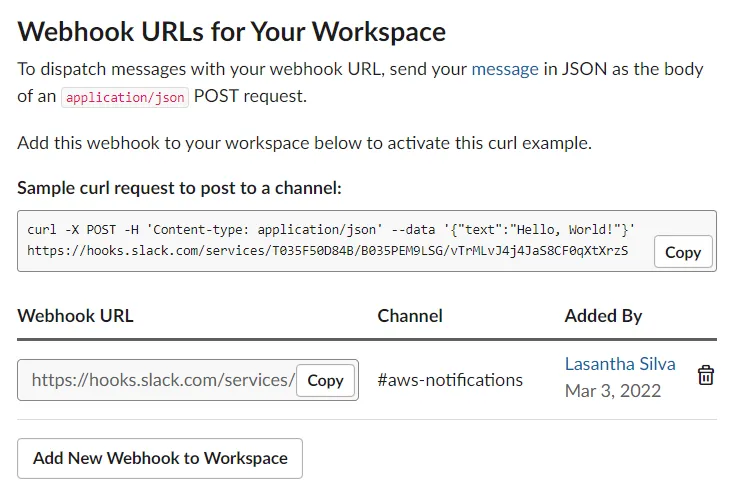Click the Sample curl request label
Image resolution: width=737 pixels, height=495 pixels.
[x=180, y=188]
